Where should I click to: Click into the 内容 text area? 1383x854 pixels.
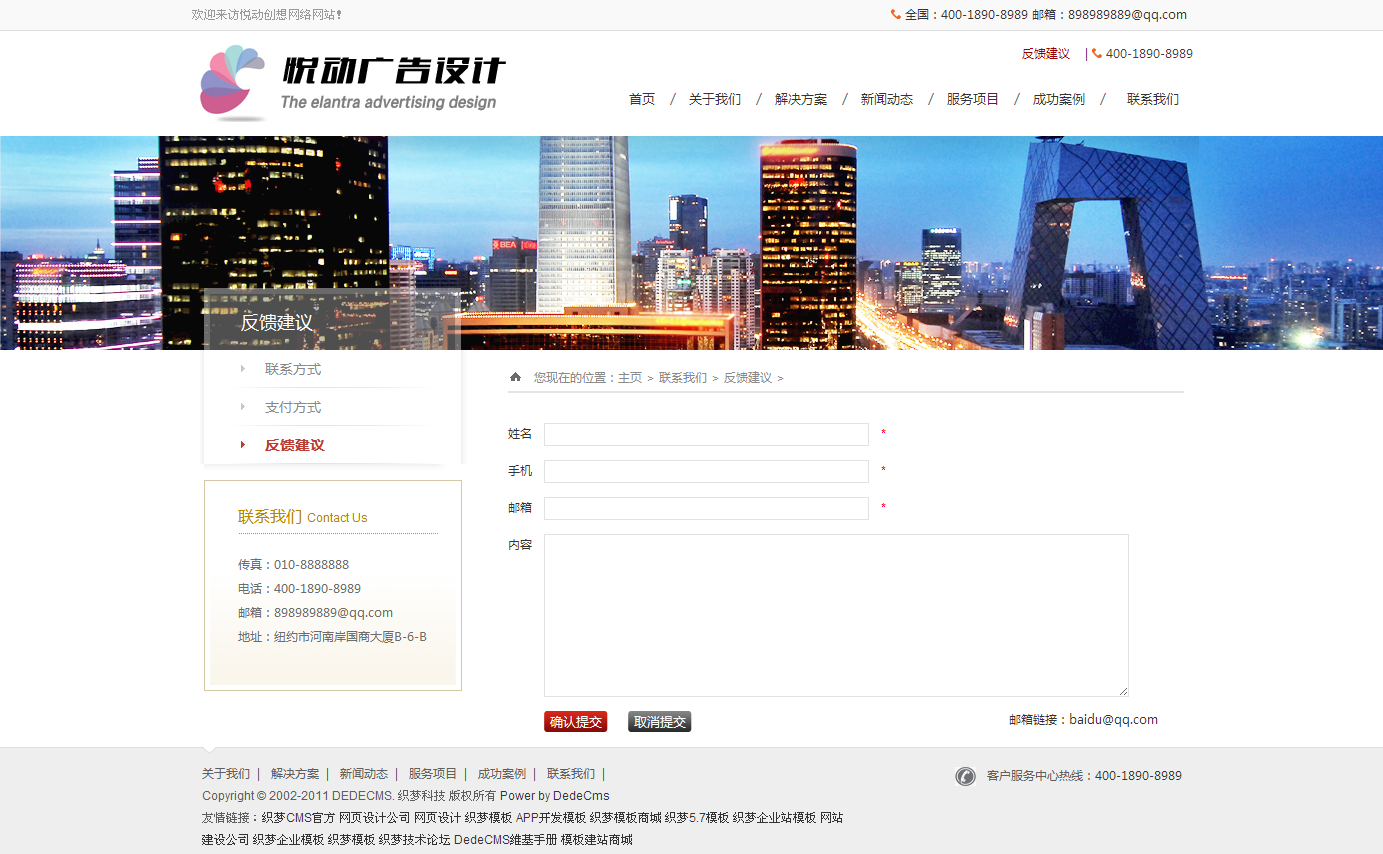[836, 615]
